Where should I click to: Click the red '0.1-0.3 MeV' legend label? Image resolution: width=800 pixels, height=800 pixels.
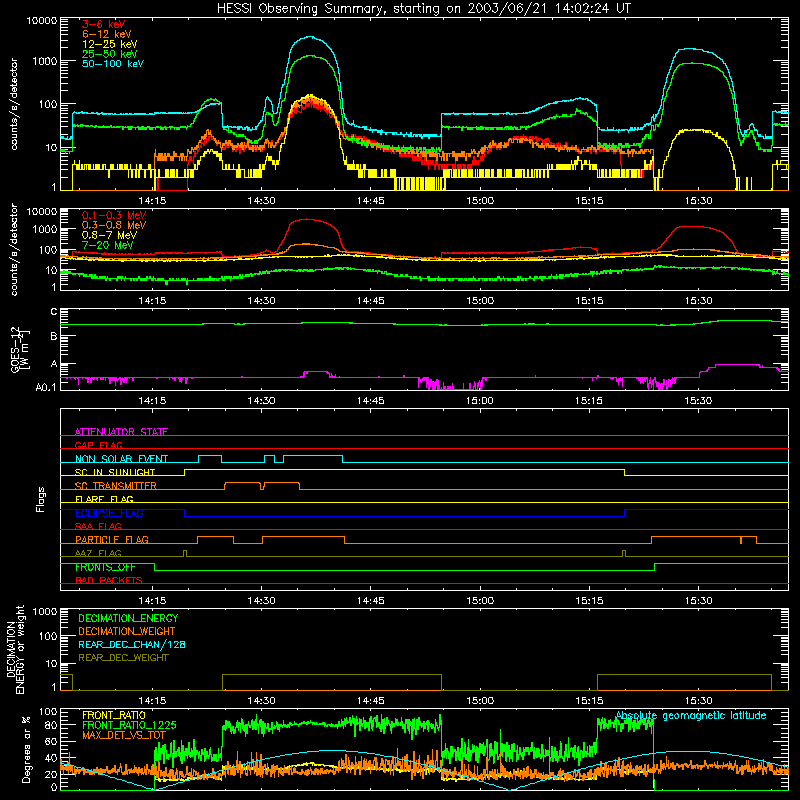(114, 215)
